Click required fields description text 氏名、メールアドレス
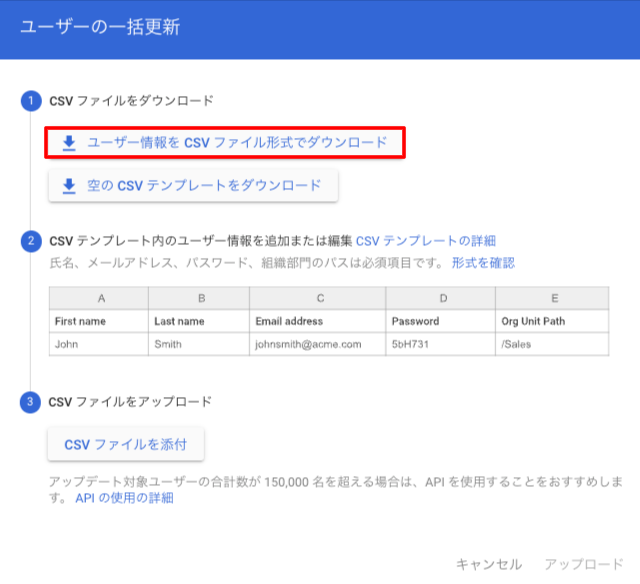Image resolution: width=640 pixels, height=584 pixels. (247, 262)
